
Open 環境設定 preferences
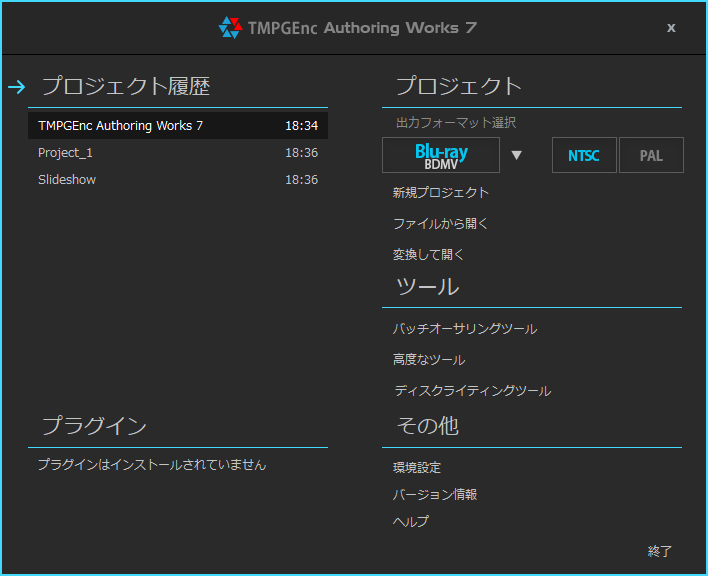417,468
